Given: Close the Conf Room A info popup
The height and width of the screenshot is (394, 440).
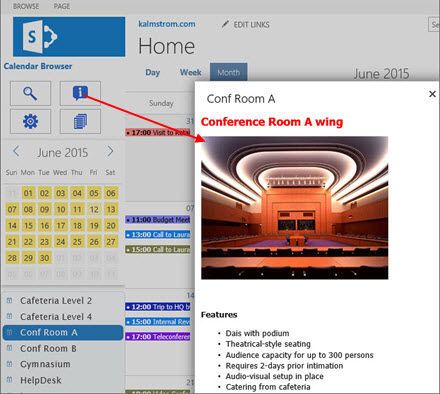Looking at the screenshot, I should tap(432, 94).
